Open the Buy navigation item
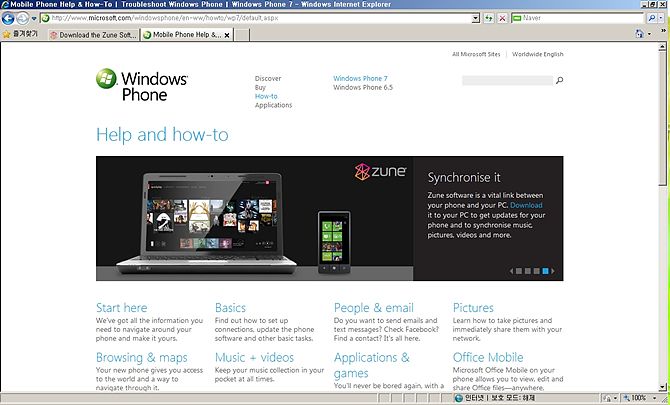670x405 pixels. tap(260, 87)
